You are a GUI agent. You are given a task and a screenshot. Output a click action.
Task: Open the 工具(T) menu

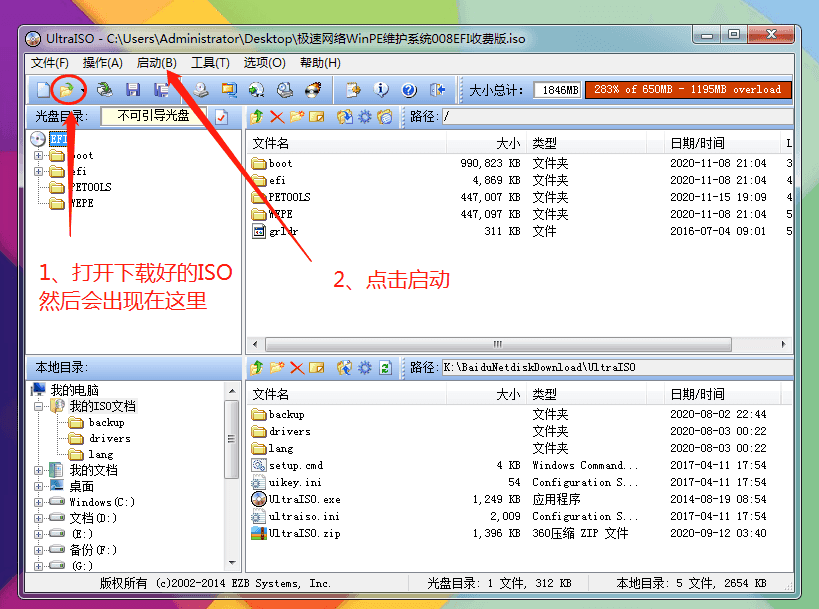pos(210,61)
